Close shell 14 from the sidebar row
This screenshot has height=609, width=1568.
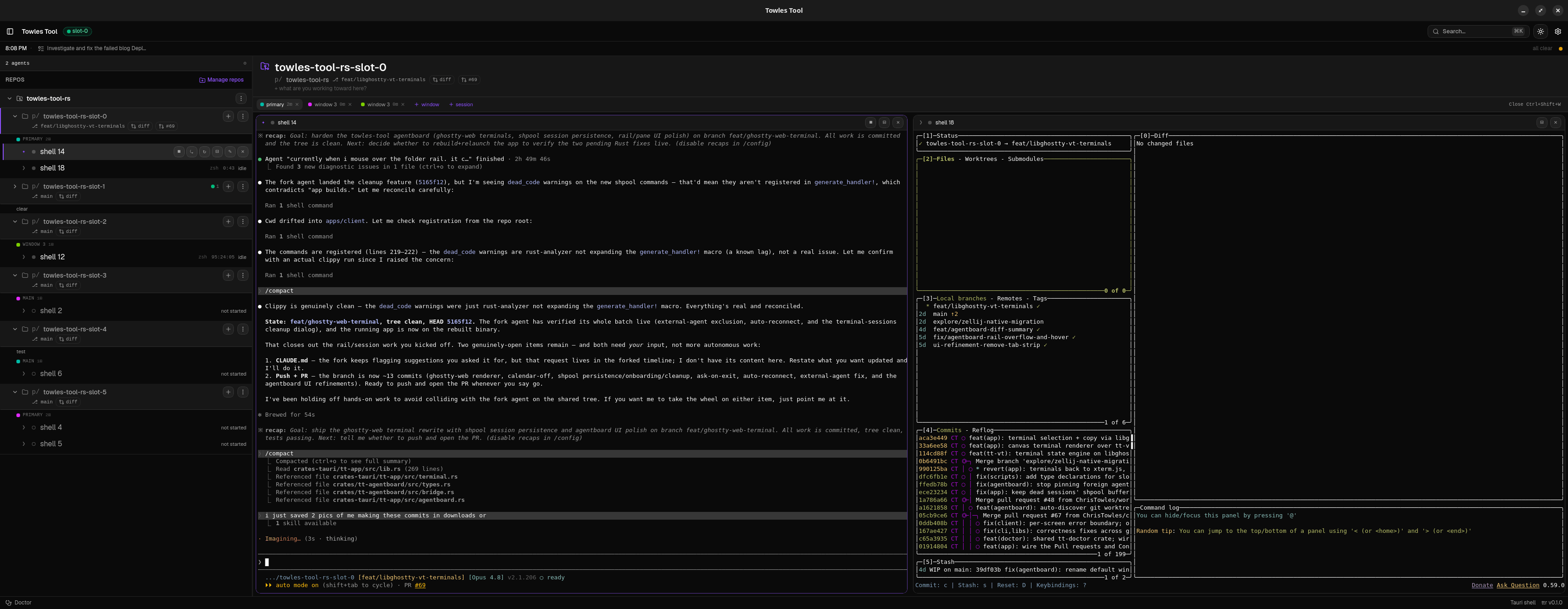(242, 152)
